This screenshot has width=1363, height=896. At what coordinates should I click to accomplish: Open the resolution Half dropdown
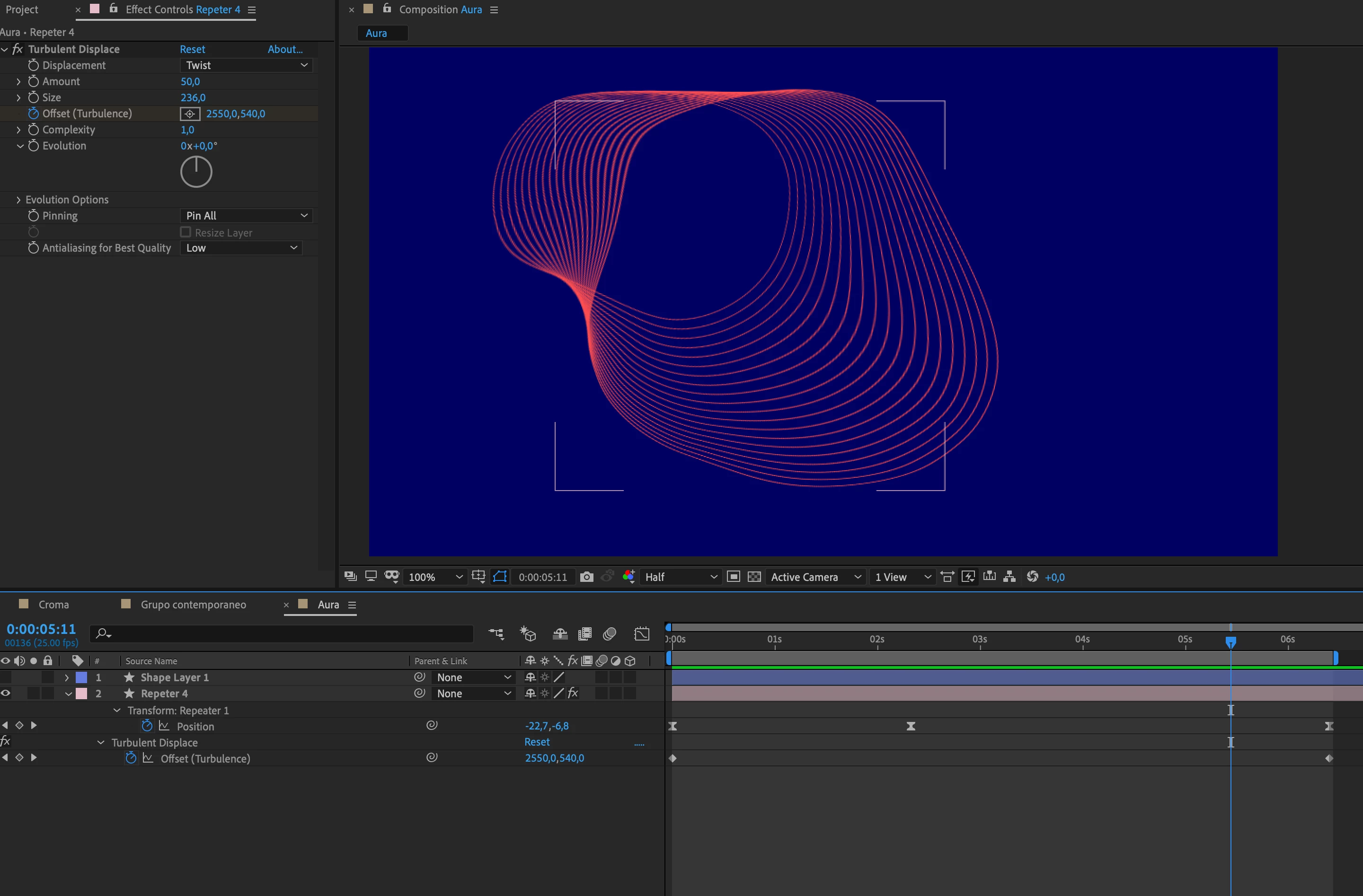click(681, 577)
